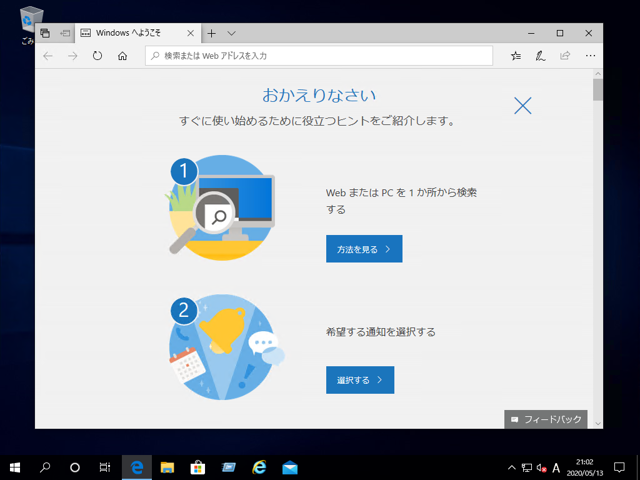The width and height of the screenshot is (640, 480).
Task: Open the share icon in toolbar
Action: click(x=565, y=56)
